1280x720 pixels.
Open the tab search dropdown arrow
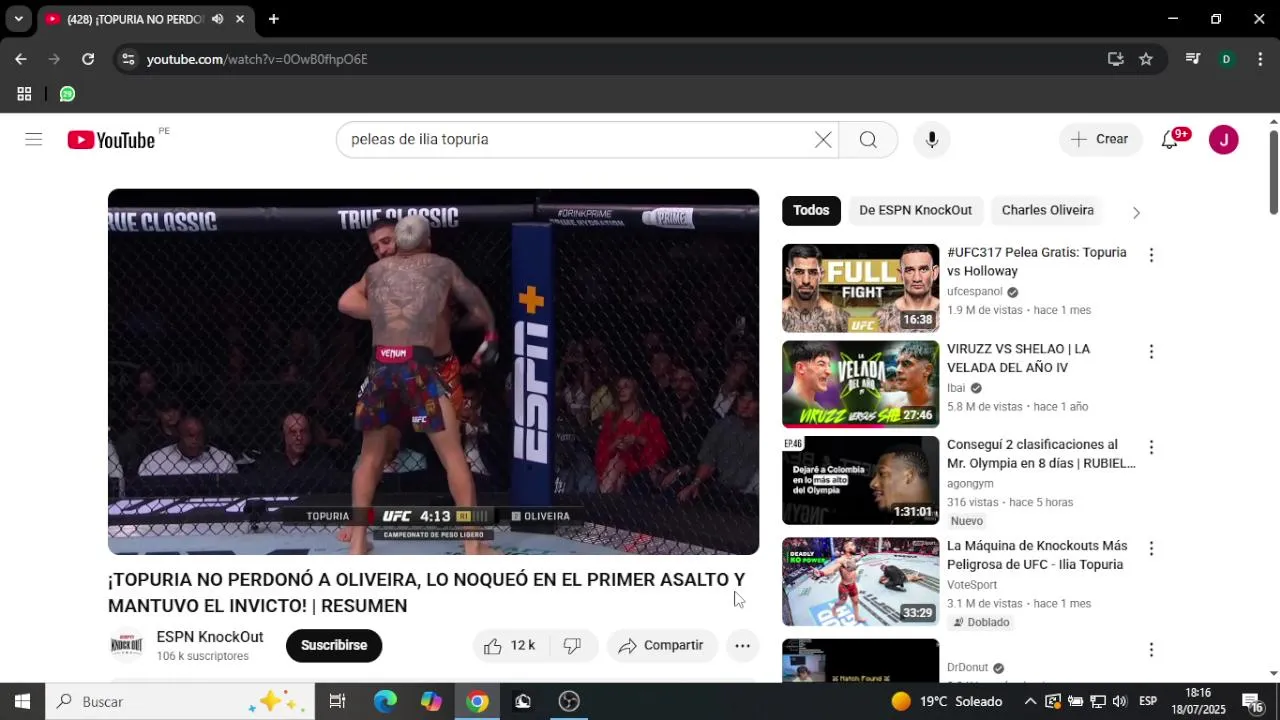[x=18, y=19]
